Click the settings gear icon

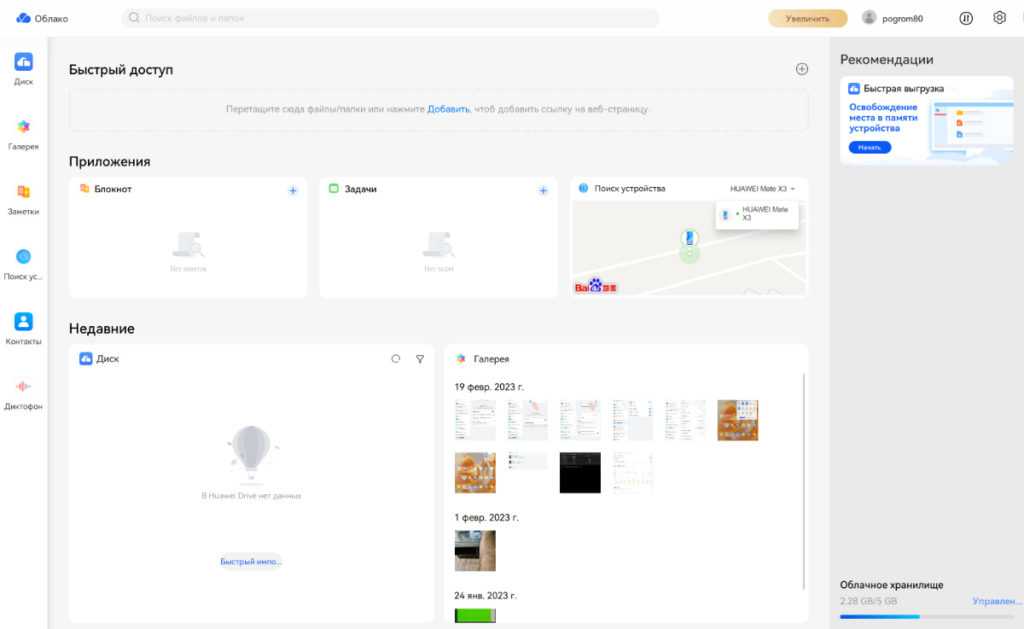point(999,18)
